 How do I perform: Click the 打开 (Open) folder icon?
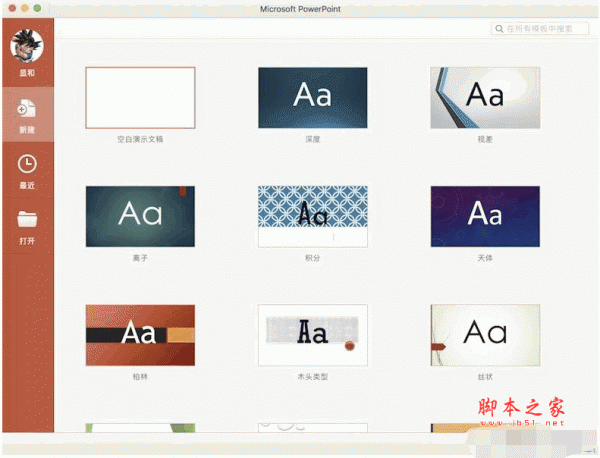pyautogui.click(x=27, y=219)
